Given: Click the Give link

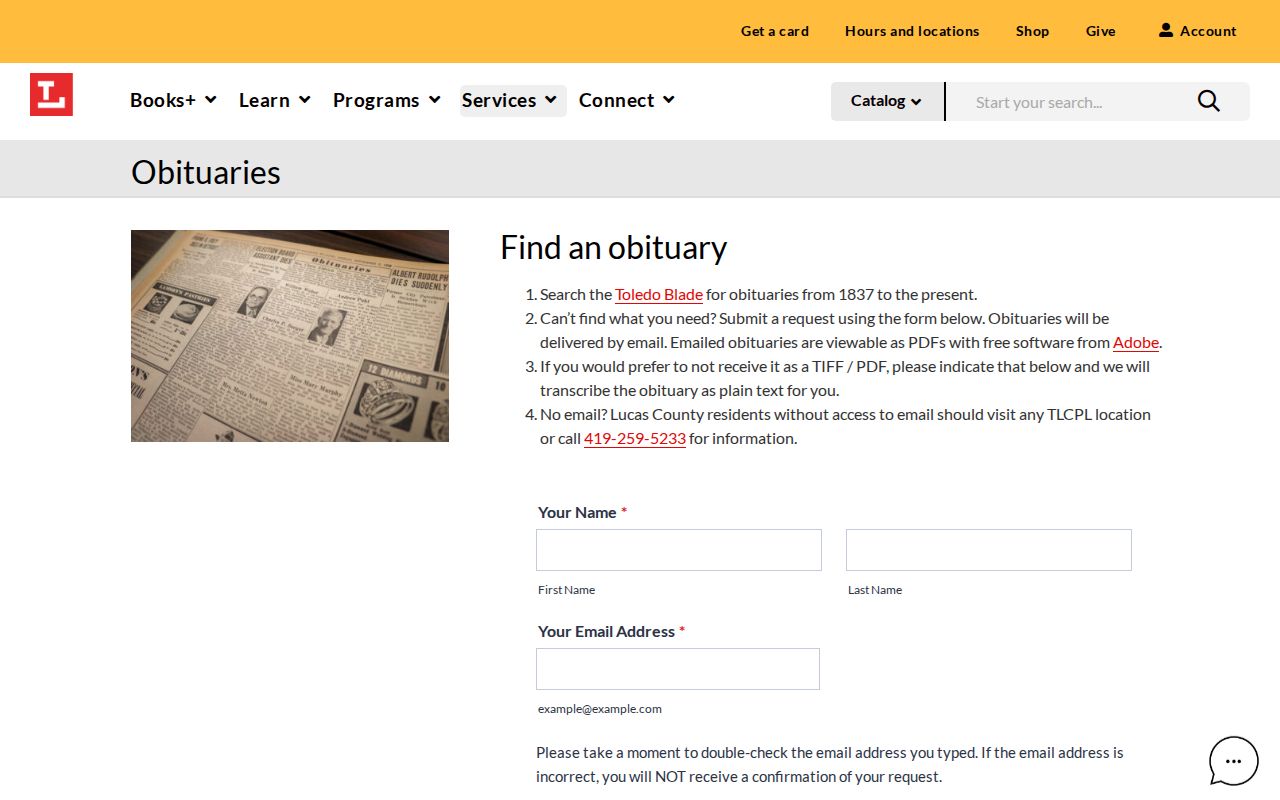Looking at the screenshot, I should point(1100,31).
